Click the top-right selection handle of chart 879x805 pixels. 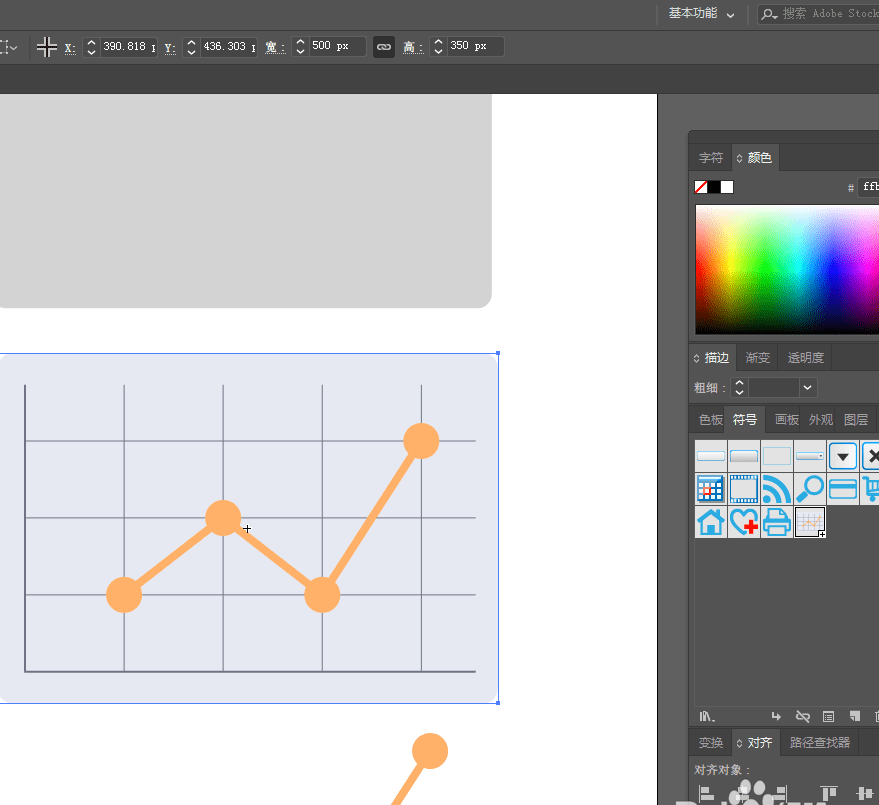(498, 353)
